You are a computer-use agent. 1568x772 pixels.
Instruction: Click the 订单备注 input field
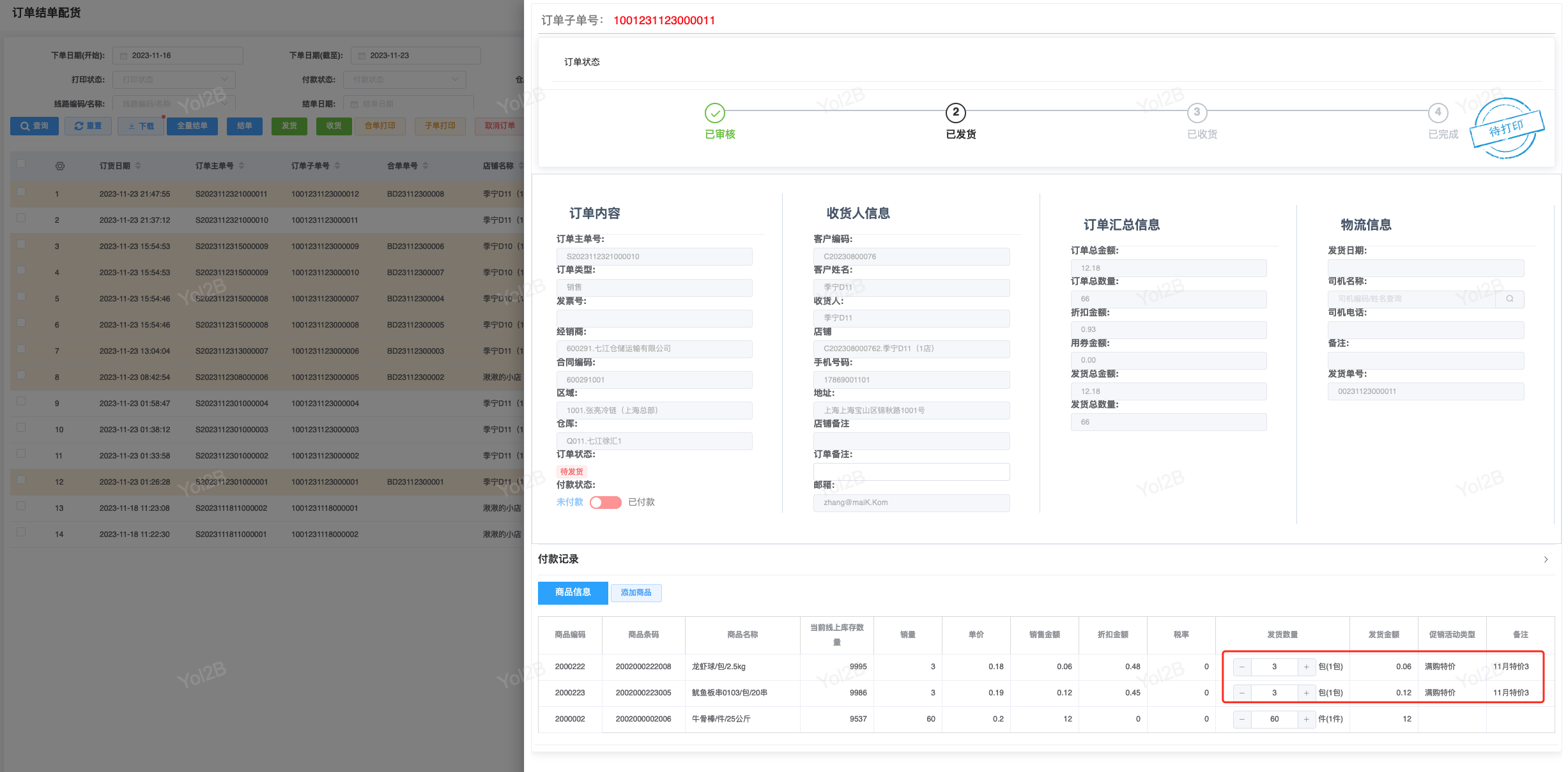pos(911,472)
